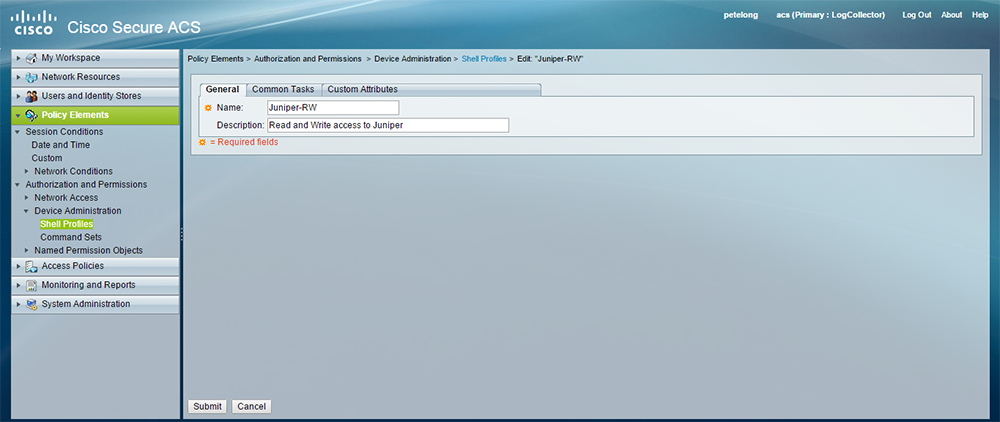Click the Monitoring and Reports icon
This screenshot has width=1000, height=422.
tap(31, 285)
